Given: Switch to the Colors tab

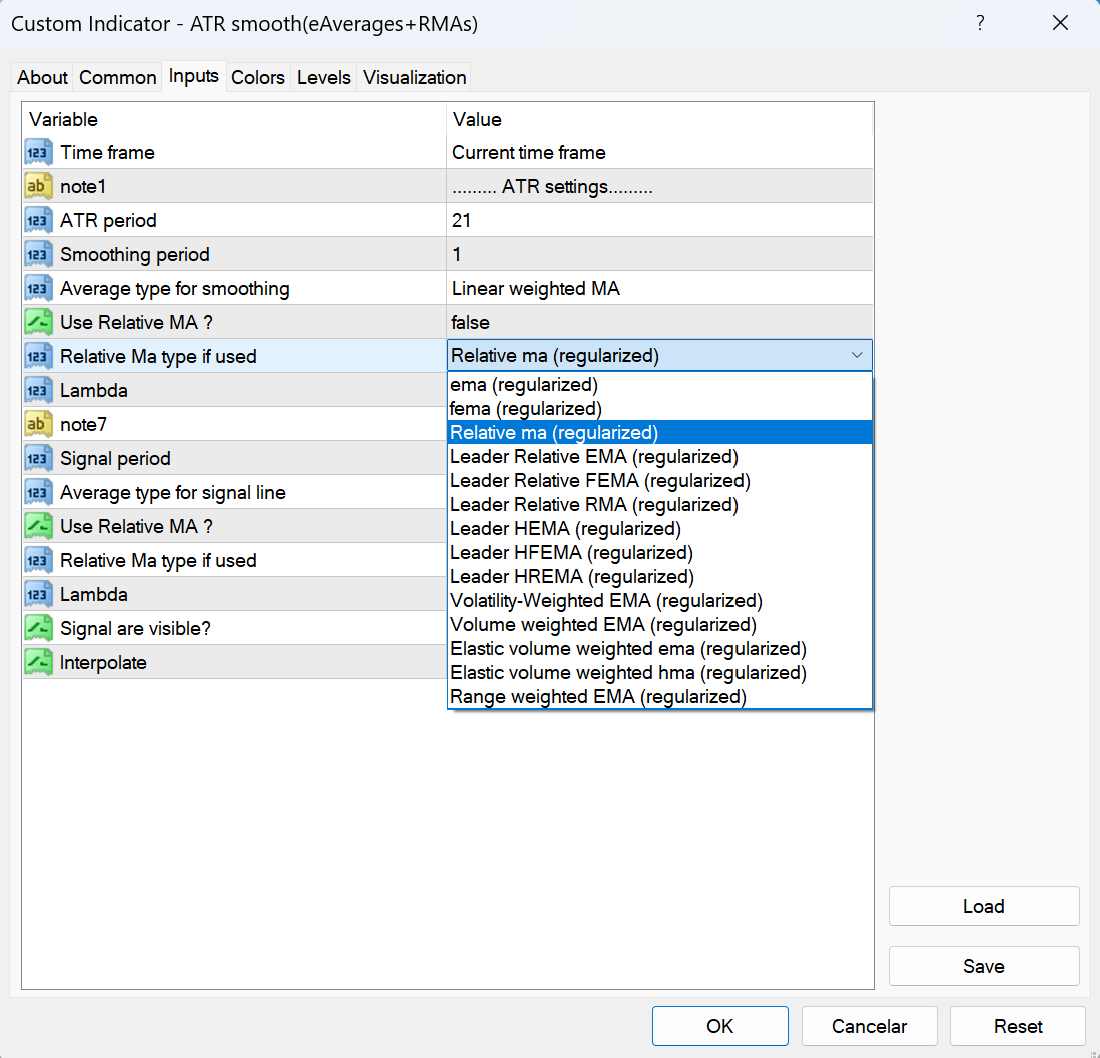Looking at the screenshot, I should [258, 78].
